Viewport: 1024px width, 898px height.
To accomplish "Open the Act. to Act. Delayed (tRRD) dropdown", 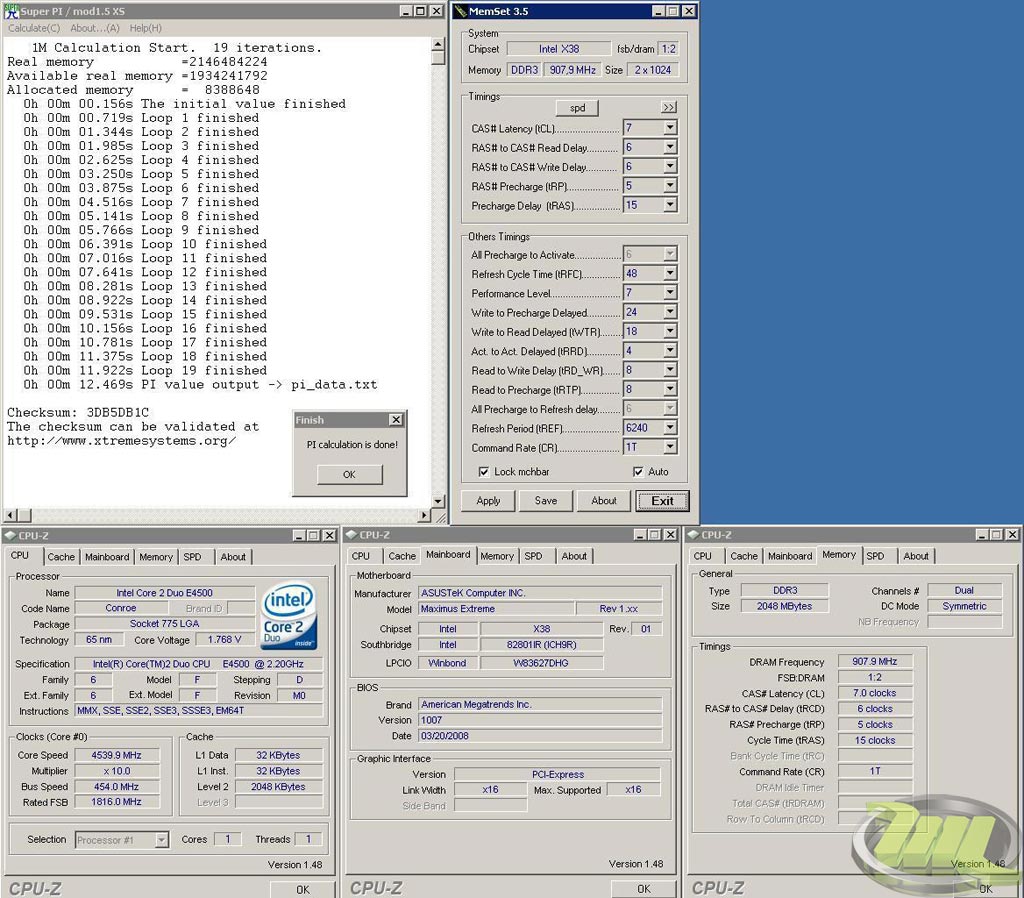I will pyautogui.click(x=670, y=351).
